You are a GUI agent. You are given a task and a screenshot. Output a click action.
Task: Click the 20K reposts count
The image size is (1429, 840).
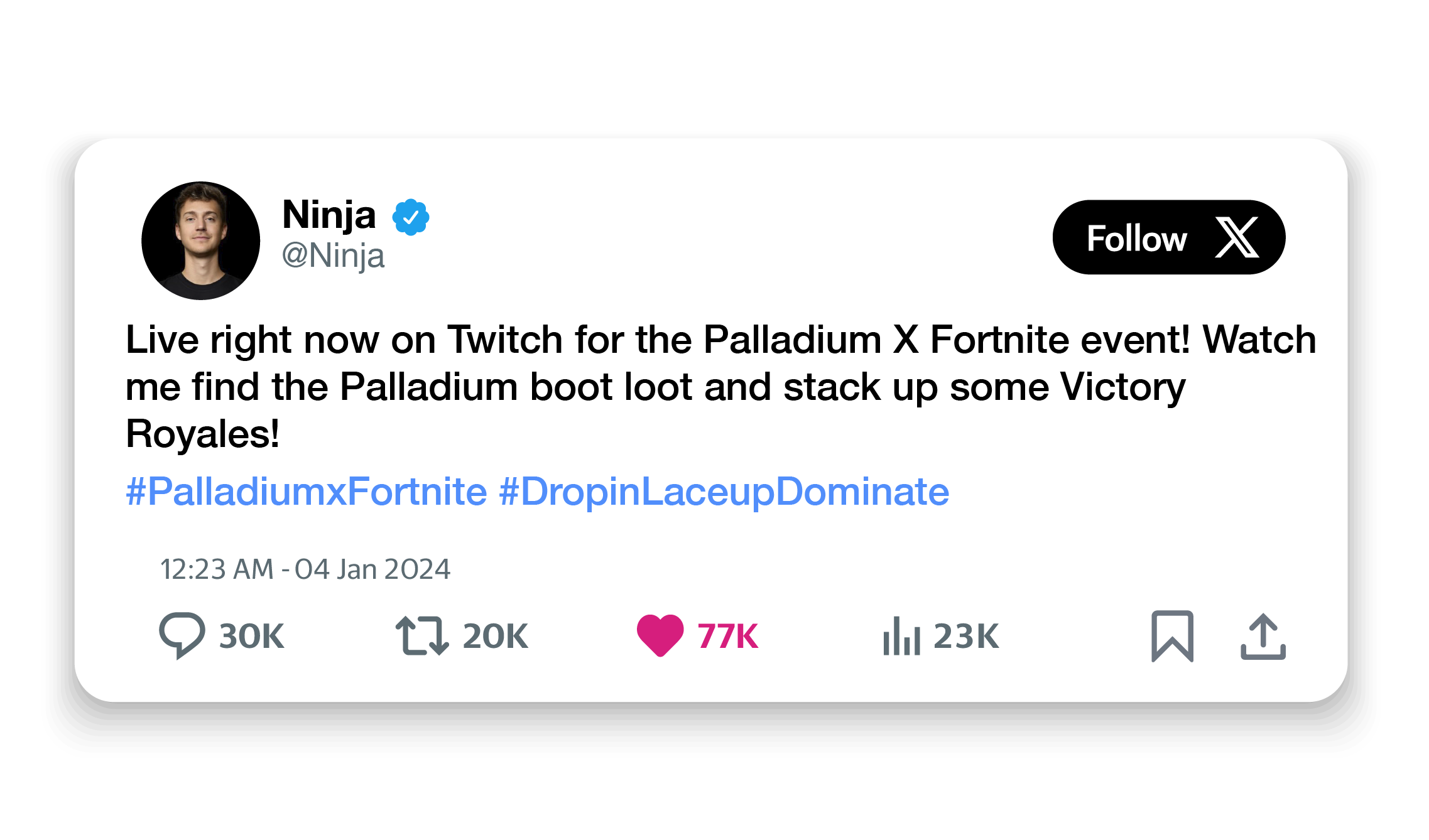point(496,636)
